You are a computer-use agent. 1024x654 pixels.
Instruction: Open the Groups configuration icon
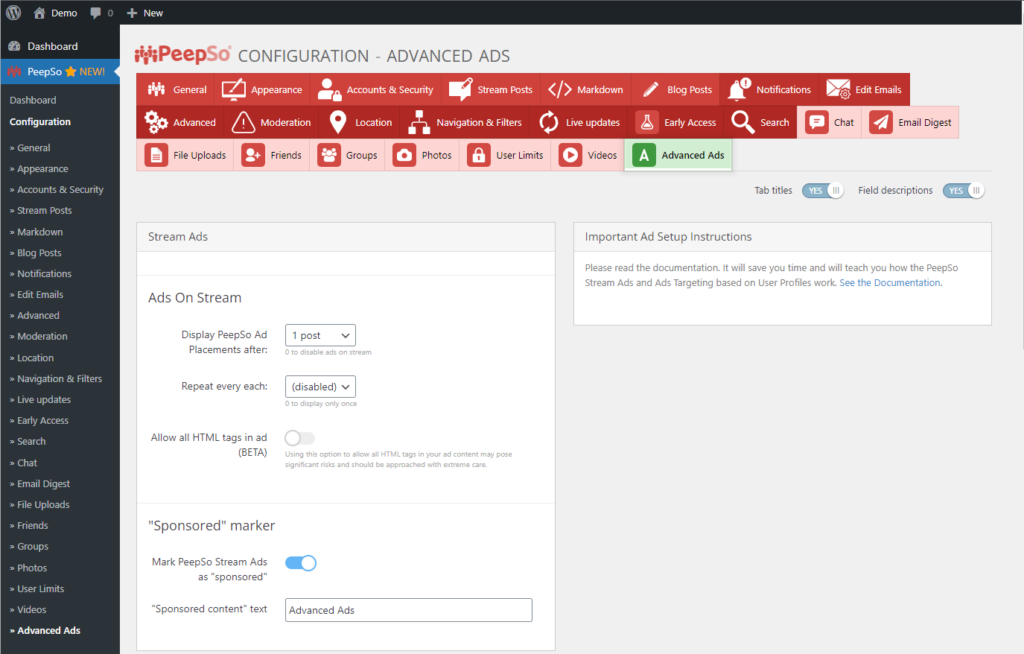327,155
